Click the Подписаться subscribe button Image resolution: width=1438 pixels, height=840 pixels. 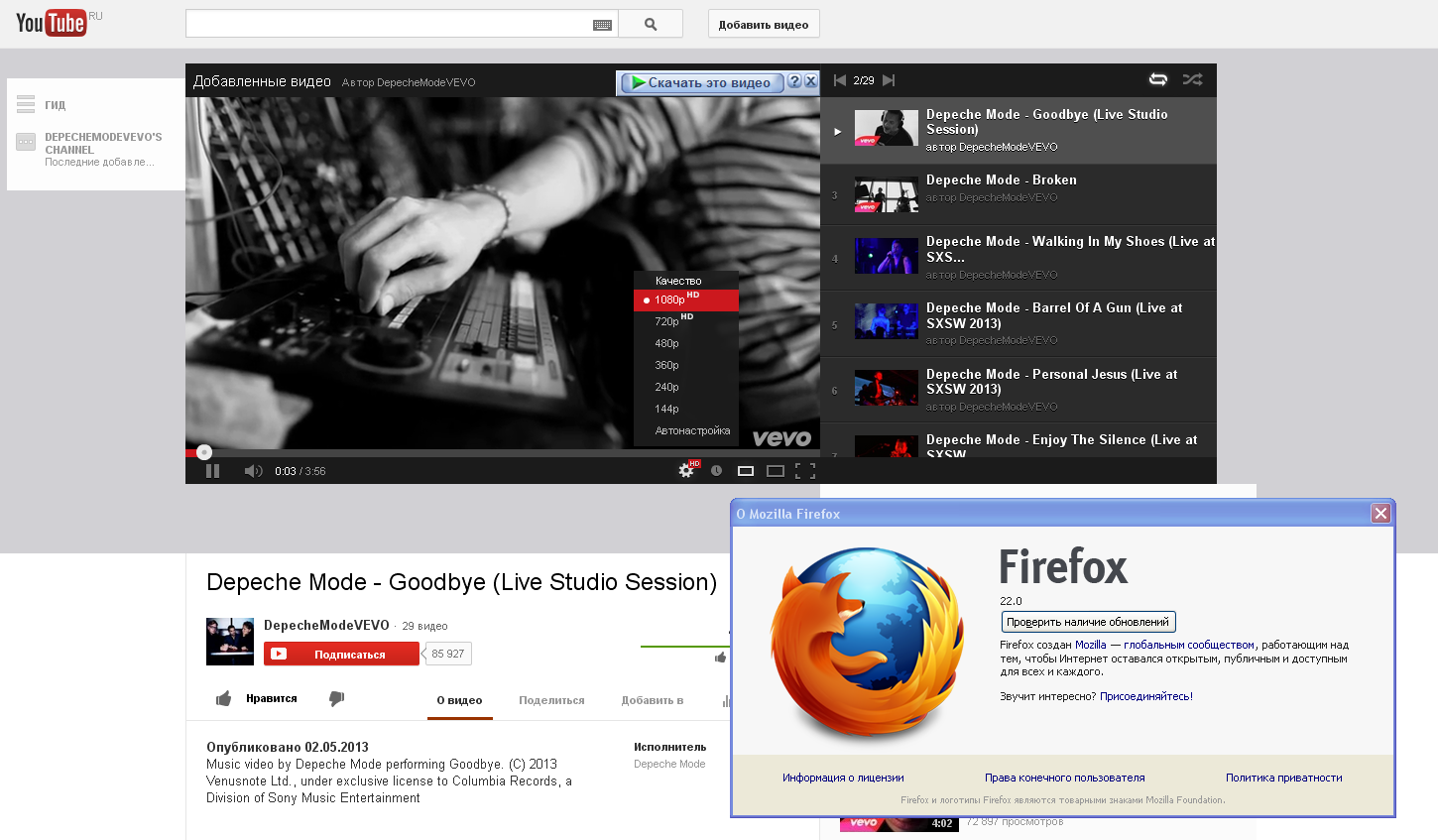(x=341, y=655)
